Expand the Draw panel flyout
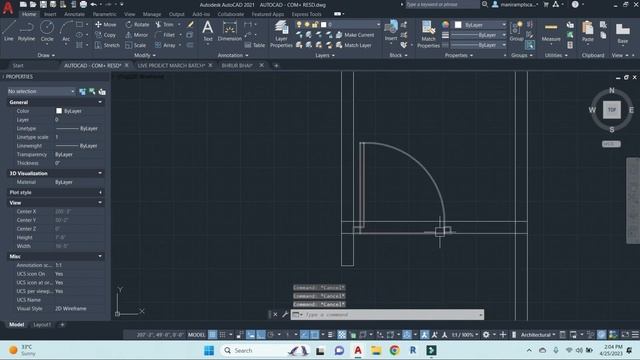Image resolution: width=640 pixels, height=360 pixels. pyautogui.click(x=46, y=55)
